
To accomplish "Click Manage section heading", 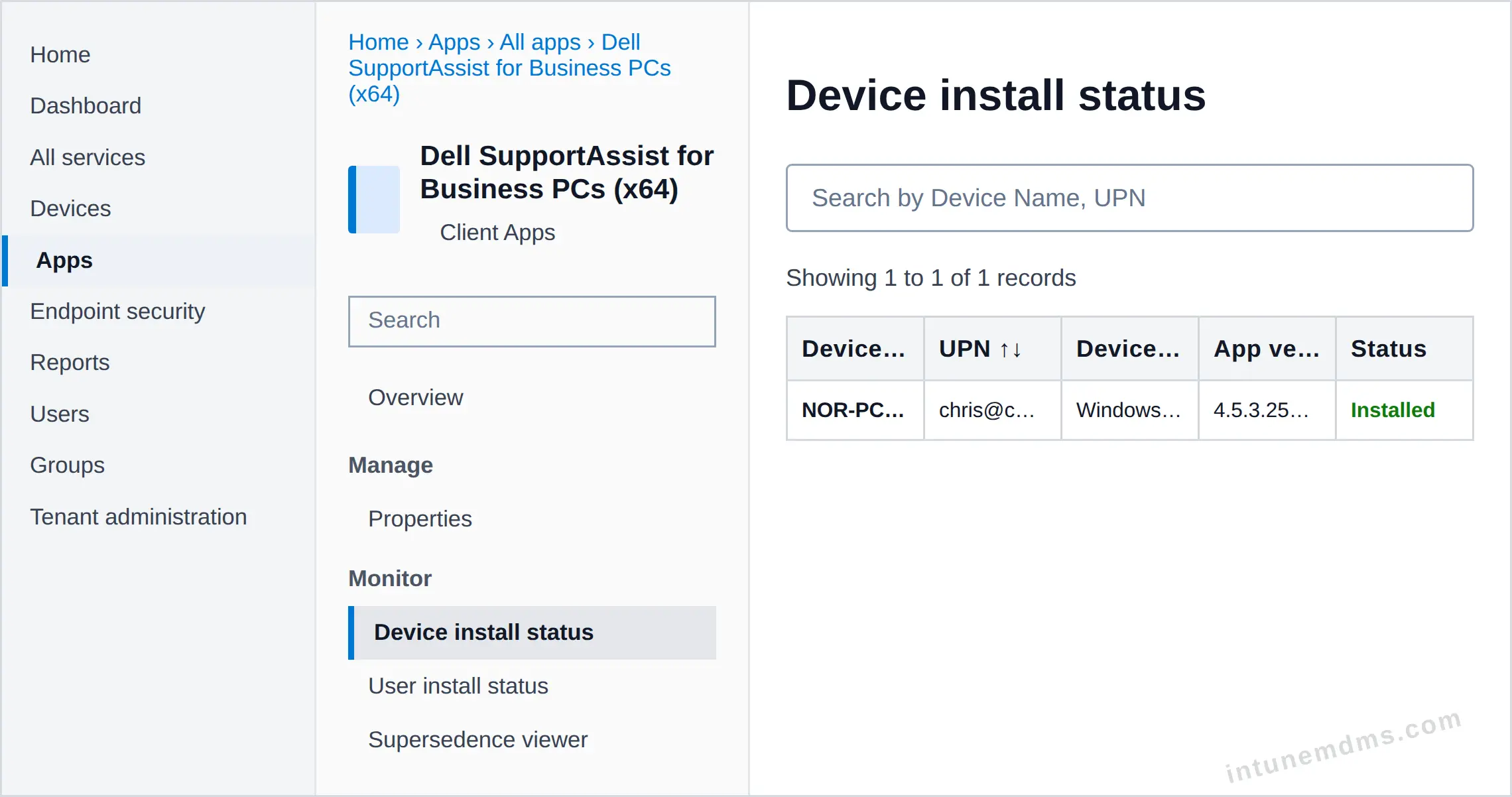I will pyautogui.click(x=391, y=465).
